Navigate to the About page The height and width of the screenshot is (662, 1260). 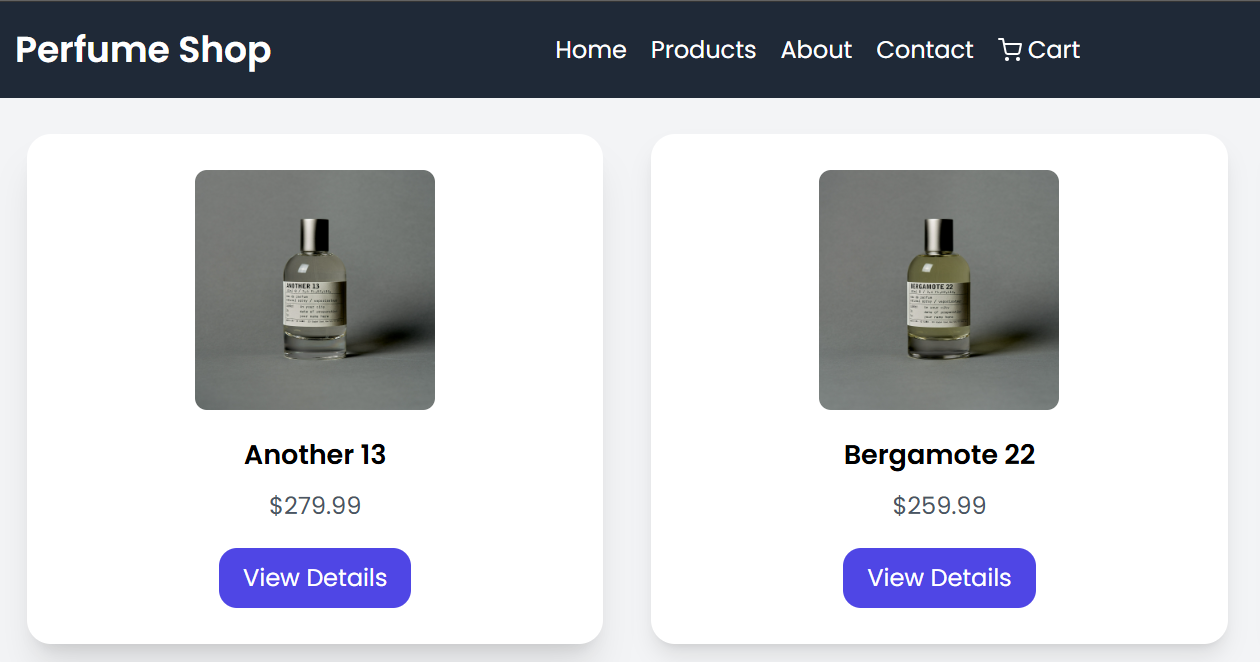[816, 49]
